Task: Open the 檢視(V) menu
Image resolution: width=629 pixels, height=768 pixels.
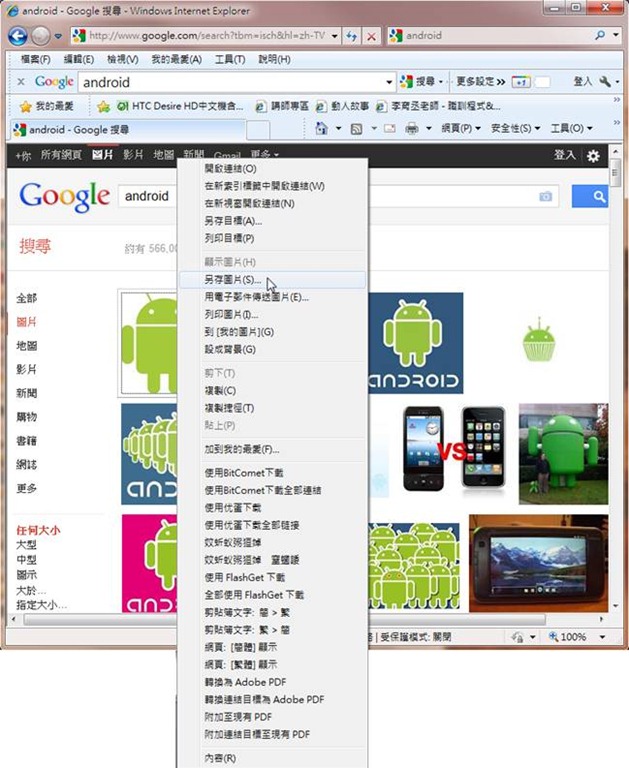Action: (122, 60)
